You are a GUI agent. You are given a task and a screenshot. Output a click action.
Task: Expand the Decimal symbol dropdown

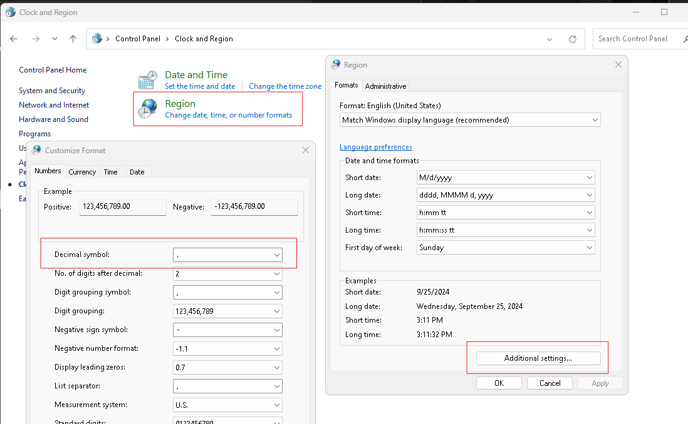click(x=228, y=255)
